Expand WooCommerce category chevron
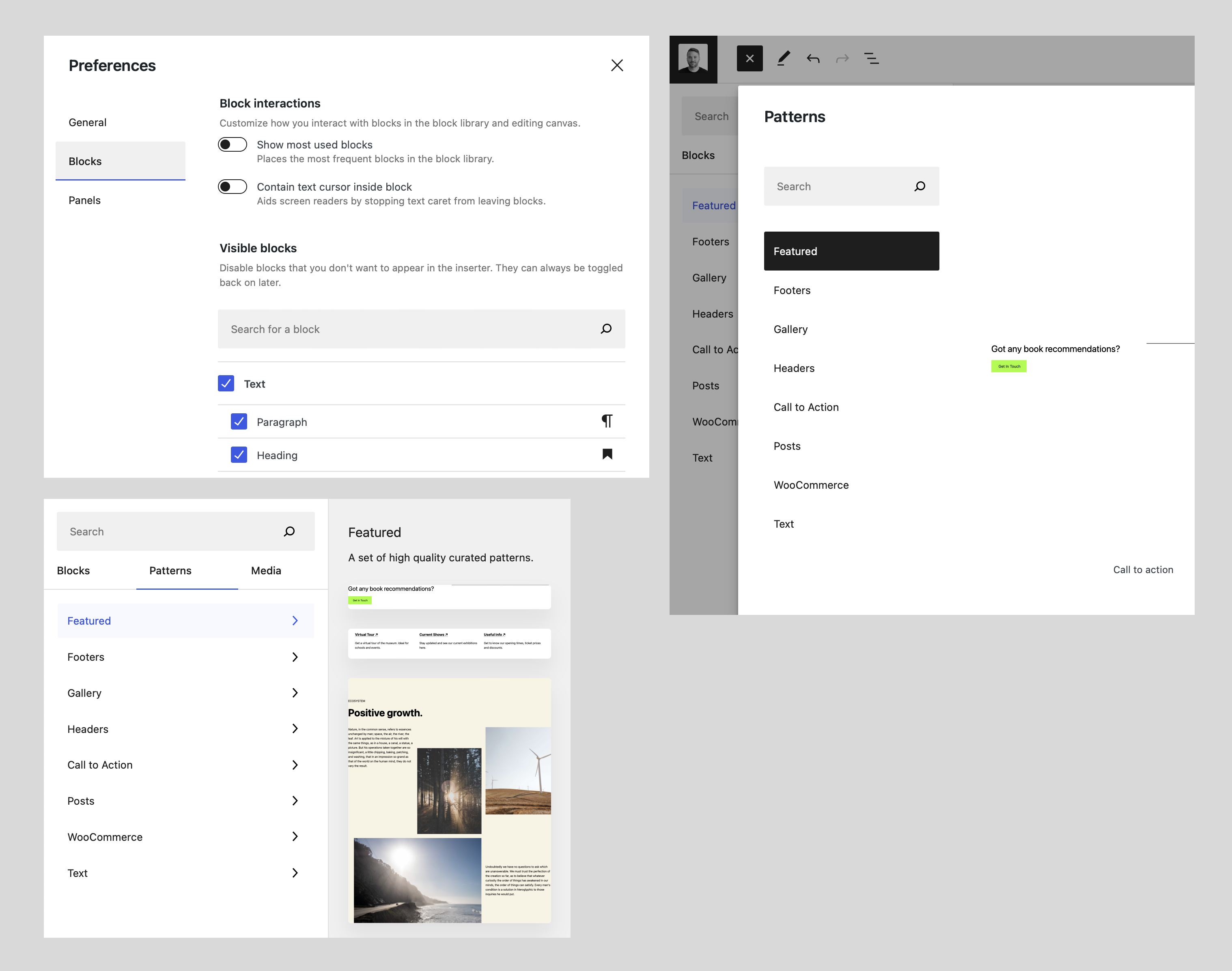The height and width of the screenshot is (971, 1232). (295, 836)
